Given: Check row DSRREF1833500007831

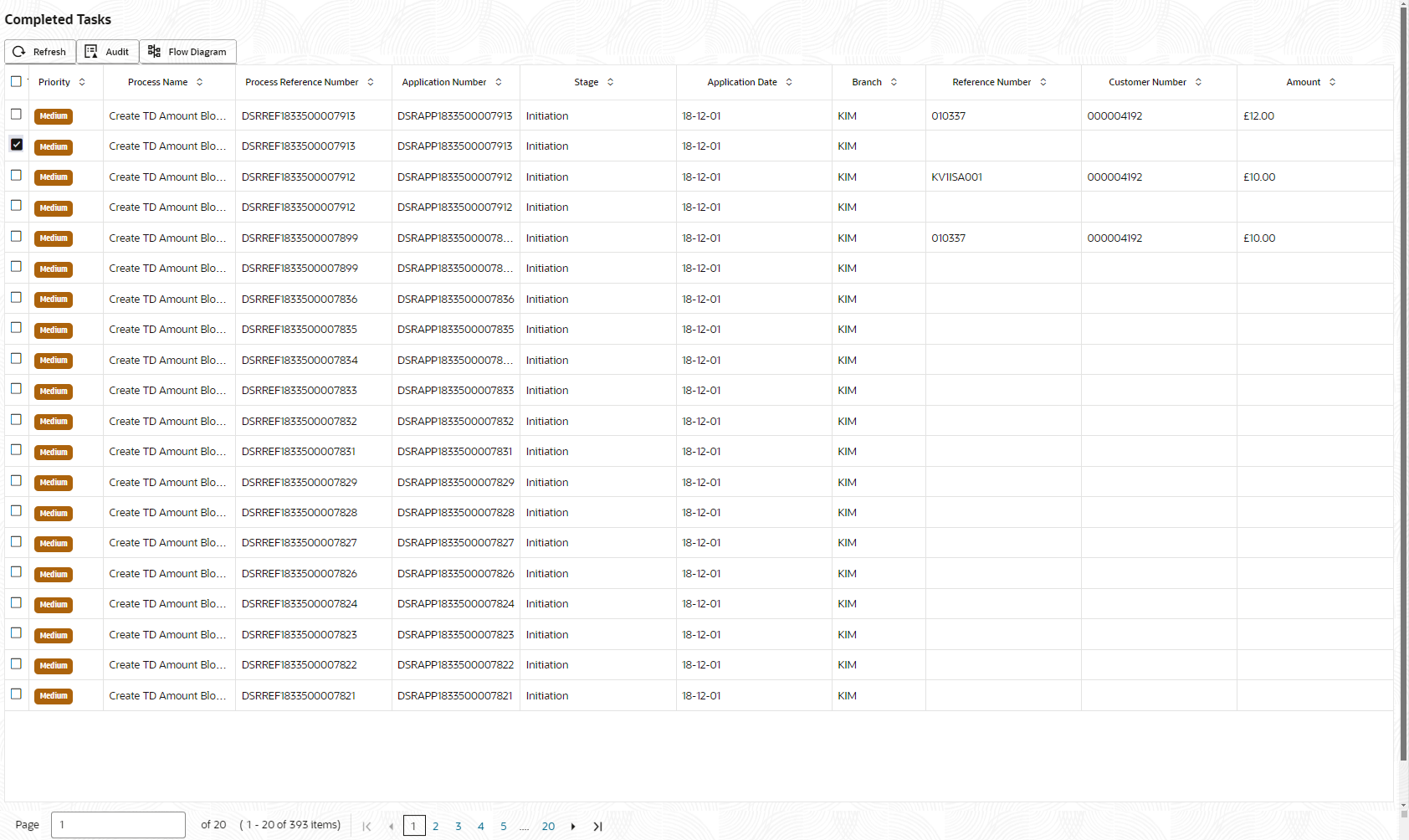Looking at the screenshot, I should (16, 449).
